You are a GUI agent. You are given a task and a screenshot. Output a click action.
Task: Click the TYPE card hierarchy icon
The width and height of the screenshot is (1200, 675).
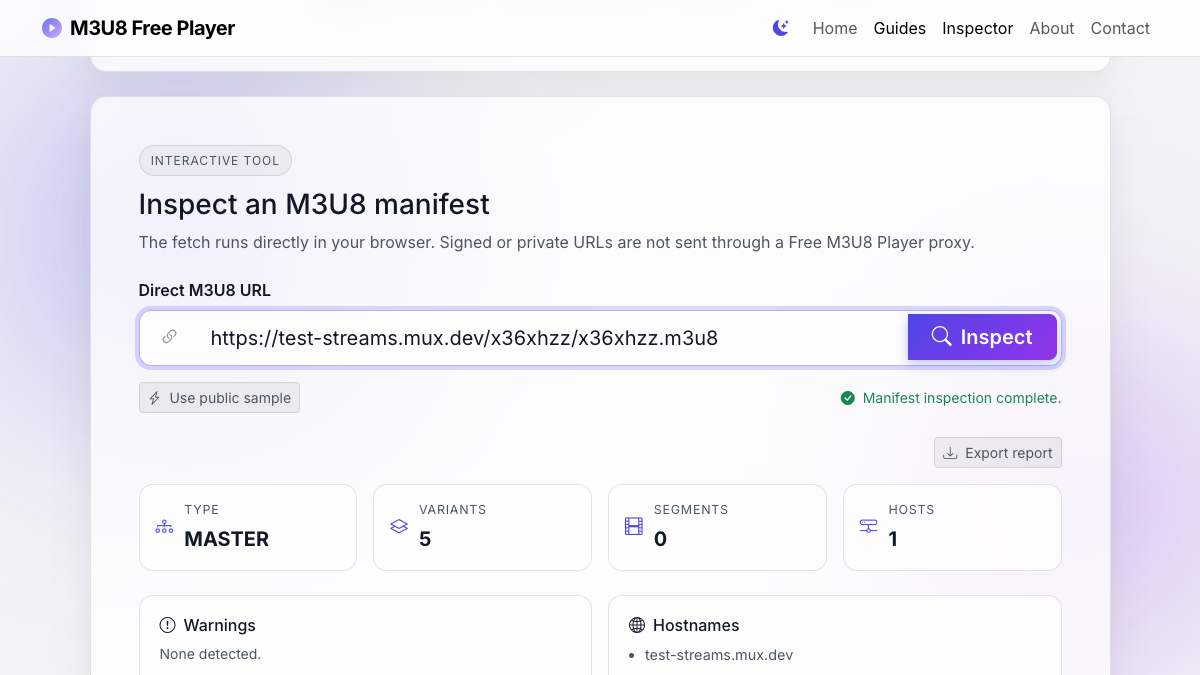coord(164,527)
